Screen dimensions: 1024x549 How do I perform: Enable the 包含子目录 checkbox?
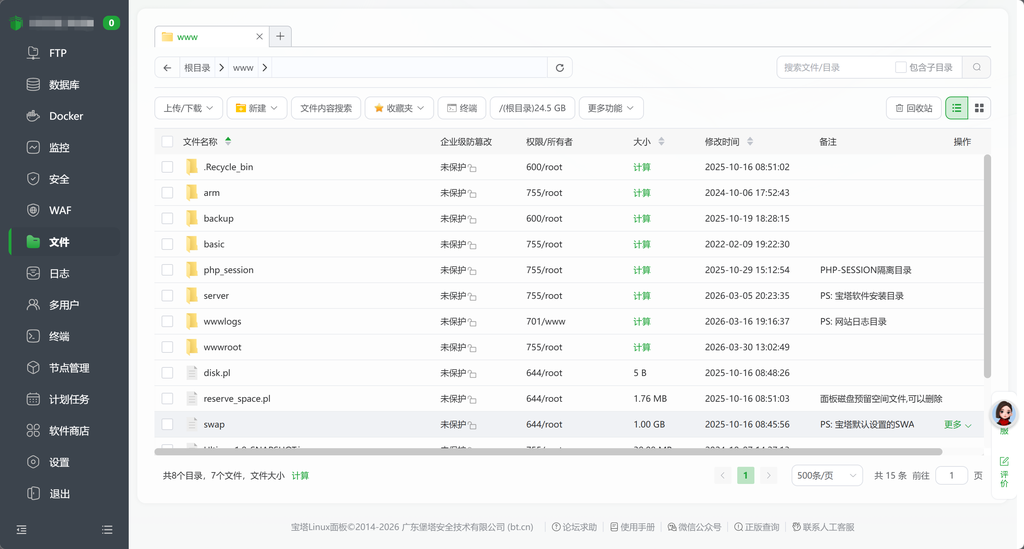[x=901, y=67]
